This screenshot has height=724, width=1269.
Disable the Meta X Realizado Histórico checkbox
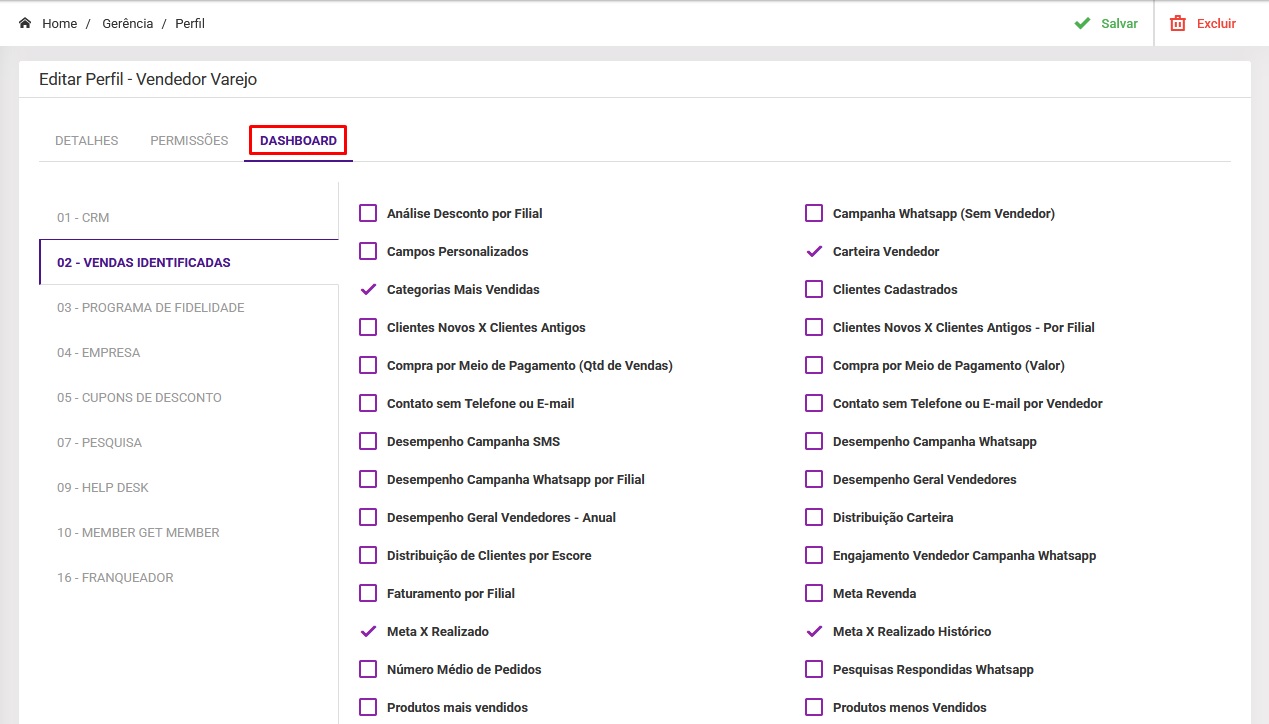[814, 632]
